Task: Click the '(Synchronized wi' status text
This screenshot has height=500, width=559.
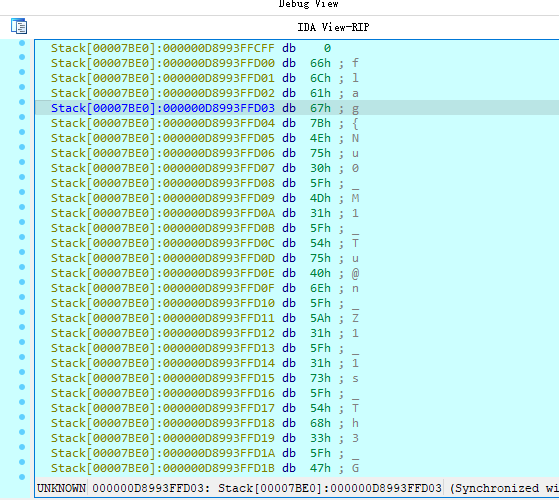Action: point(504,488)
